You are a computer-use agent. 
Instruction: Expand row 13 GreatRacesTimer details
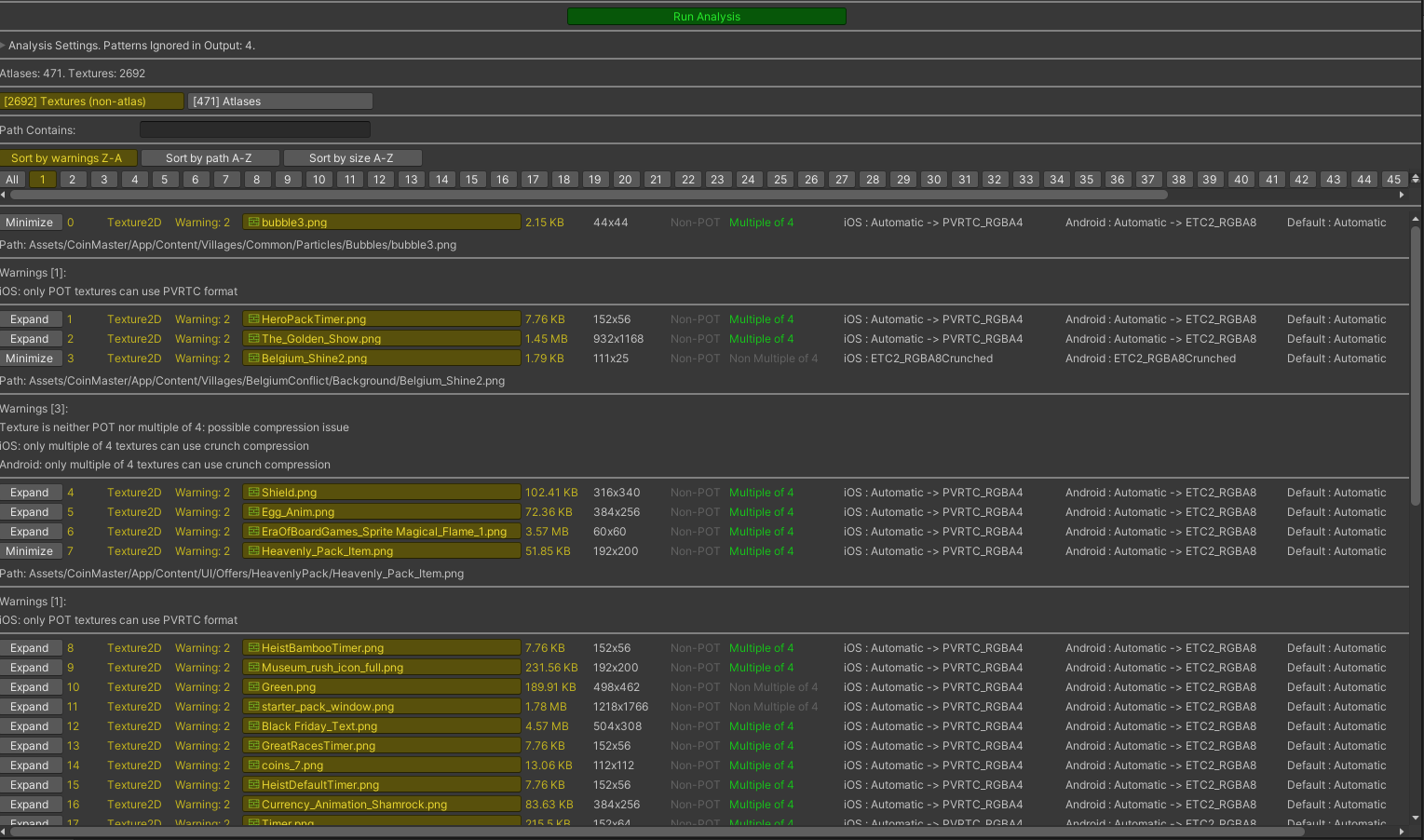pyautogui.click(x=31, y=746)
